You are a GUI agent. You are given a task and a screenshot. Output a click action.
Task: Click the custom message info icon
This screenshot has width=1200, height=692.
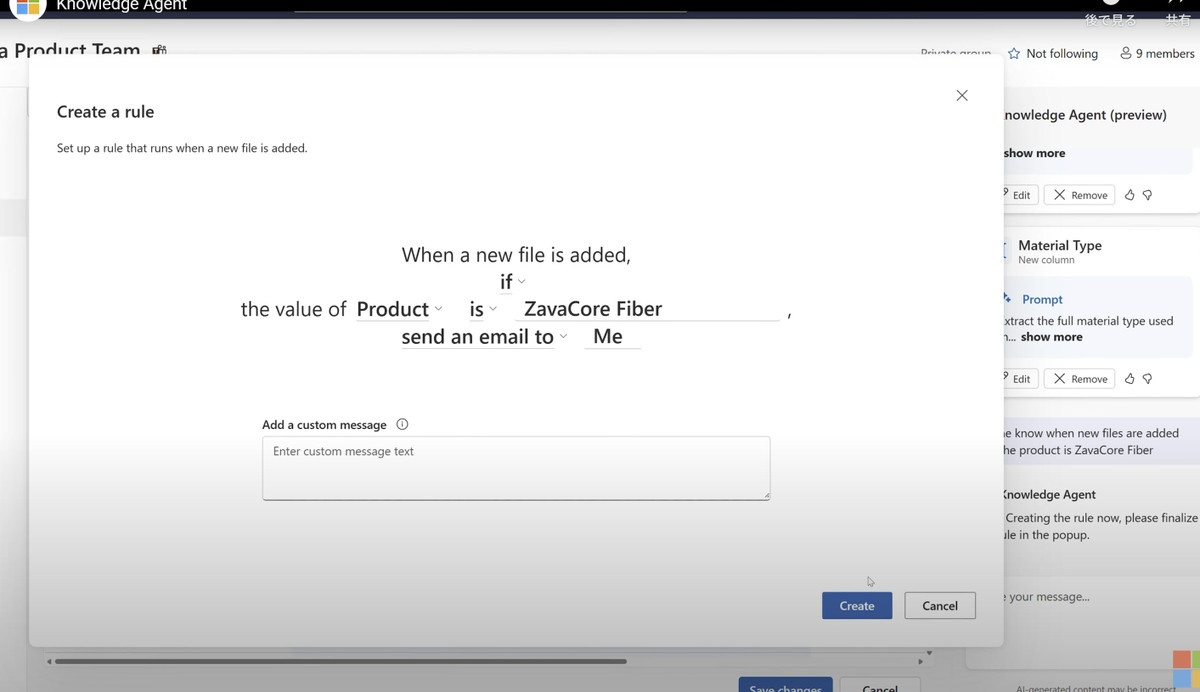402,424
